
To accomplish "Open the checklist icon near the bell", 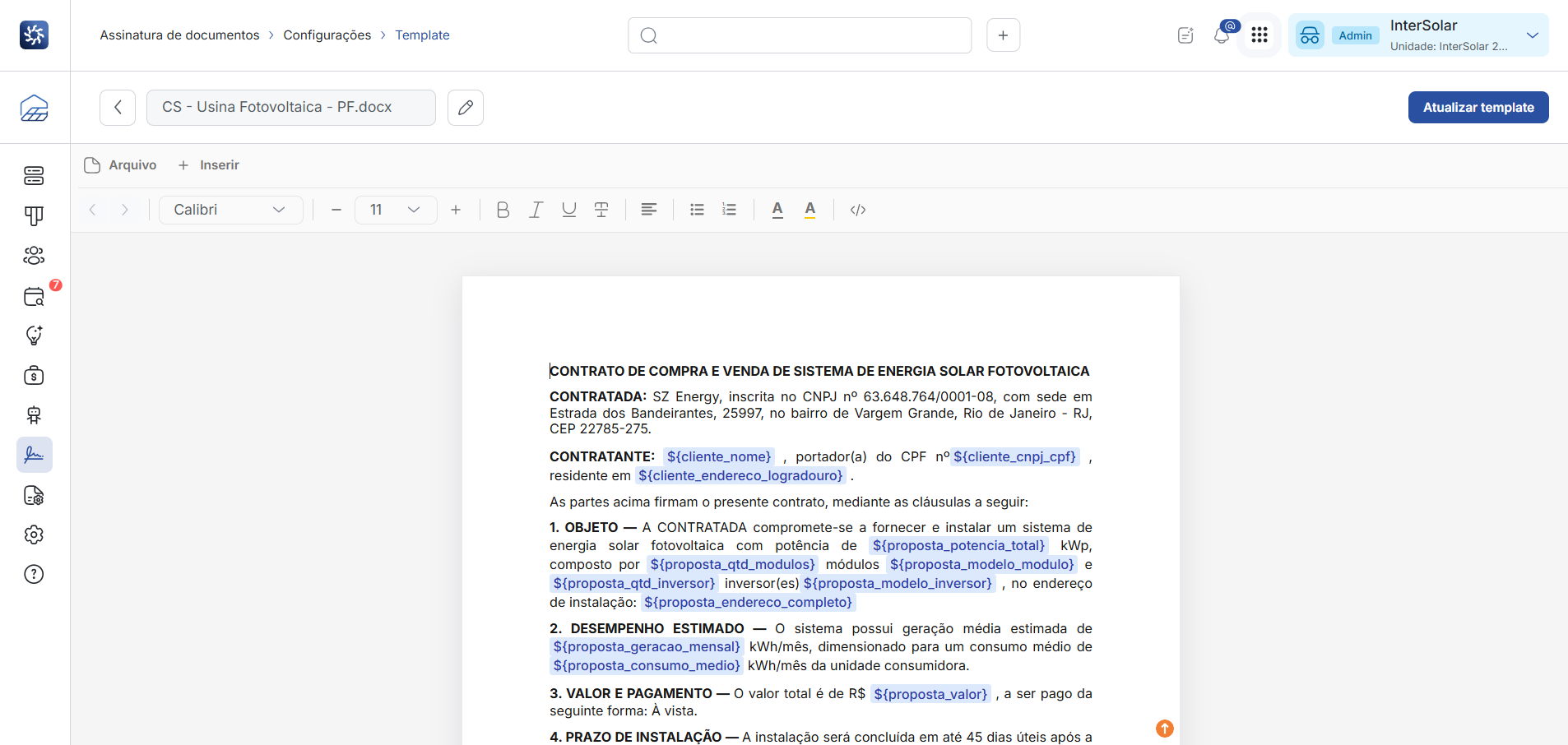I will point(1185,35).
